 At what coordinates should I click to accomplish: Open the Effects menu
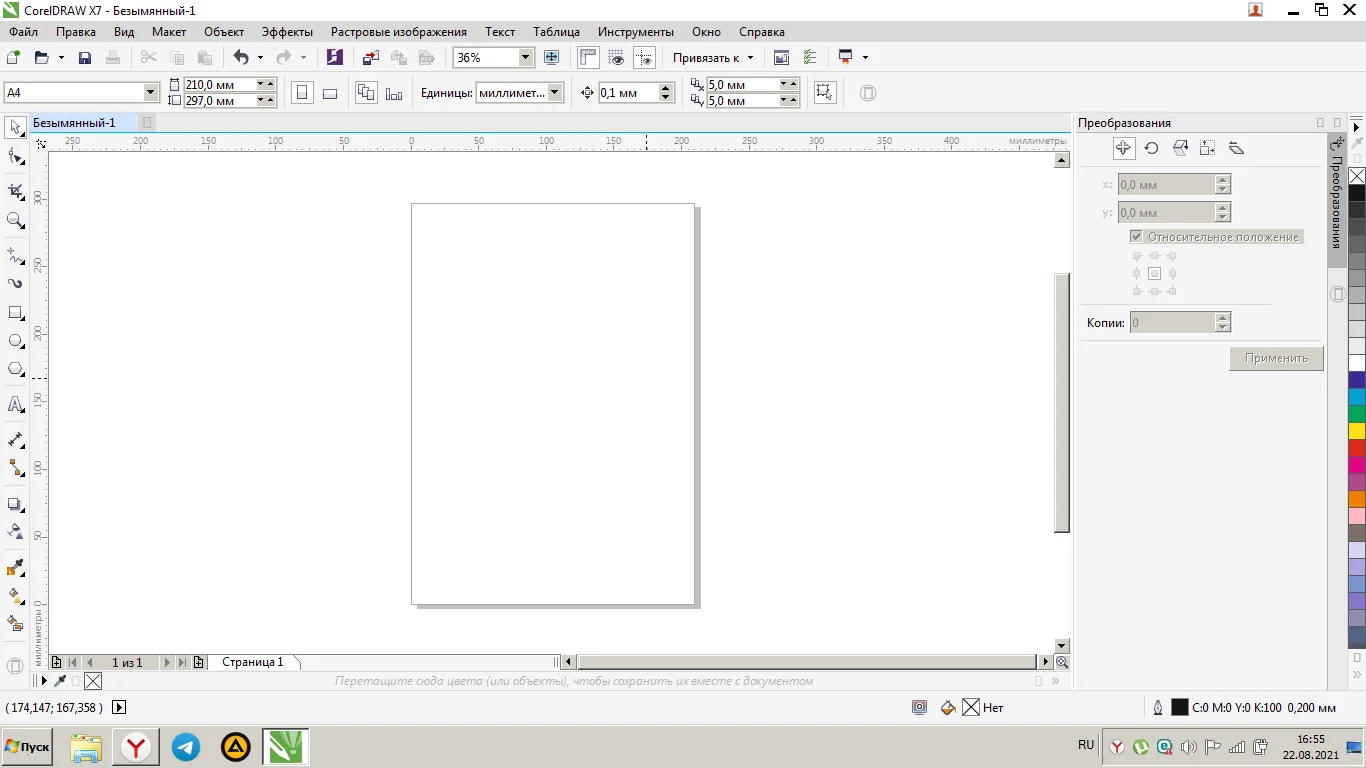point(287,32)
